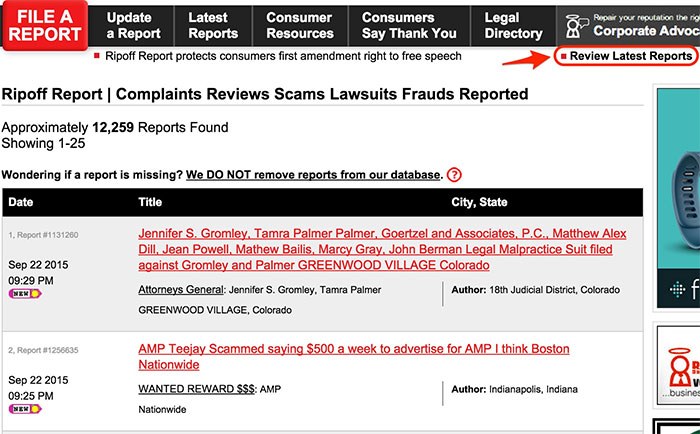Click the WANTED REWARD $$$ category link
The height and width of the screenshot is (434, 700).
click(196, 389)
